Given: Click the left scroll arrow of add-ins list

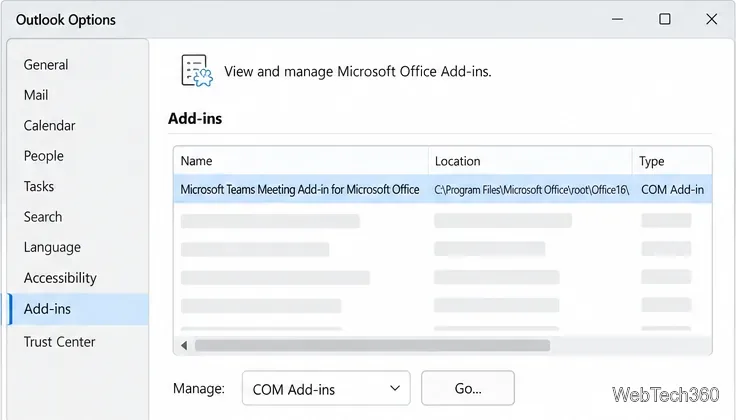Looking at the screenshot, I should click(x=184, y=346).
